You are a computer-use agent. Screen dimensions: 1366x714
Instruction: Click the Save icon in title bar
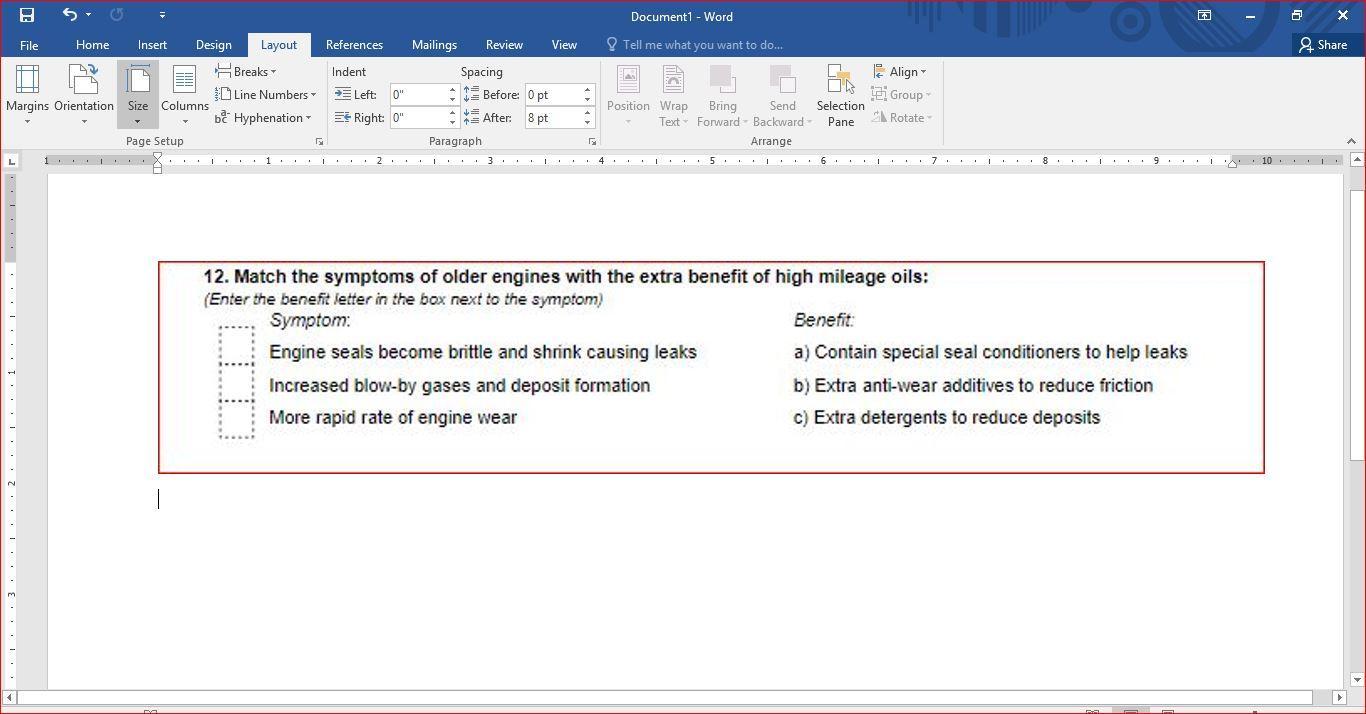(x=27, y=15)
